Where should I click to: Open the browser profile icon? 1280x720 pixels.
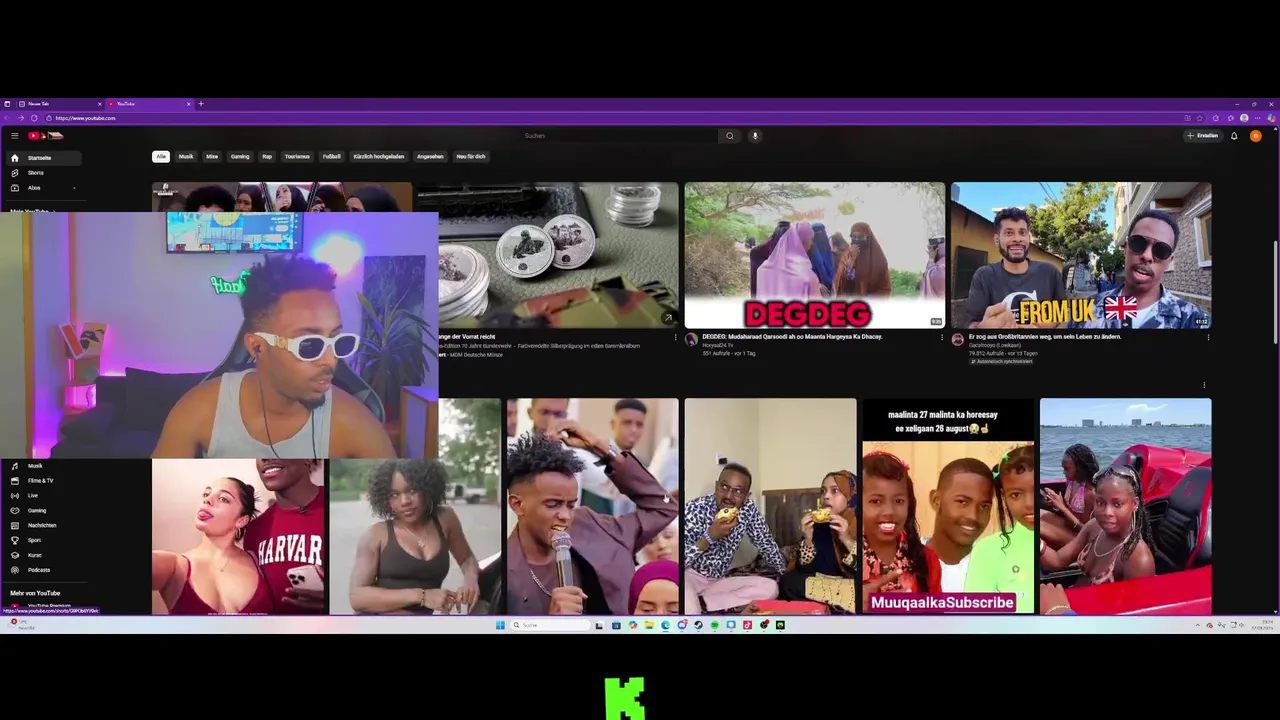tap(1244, 118)
